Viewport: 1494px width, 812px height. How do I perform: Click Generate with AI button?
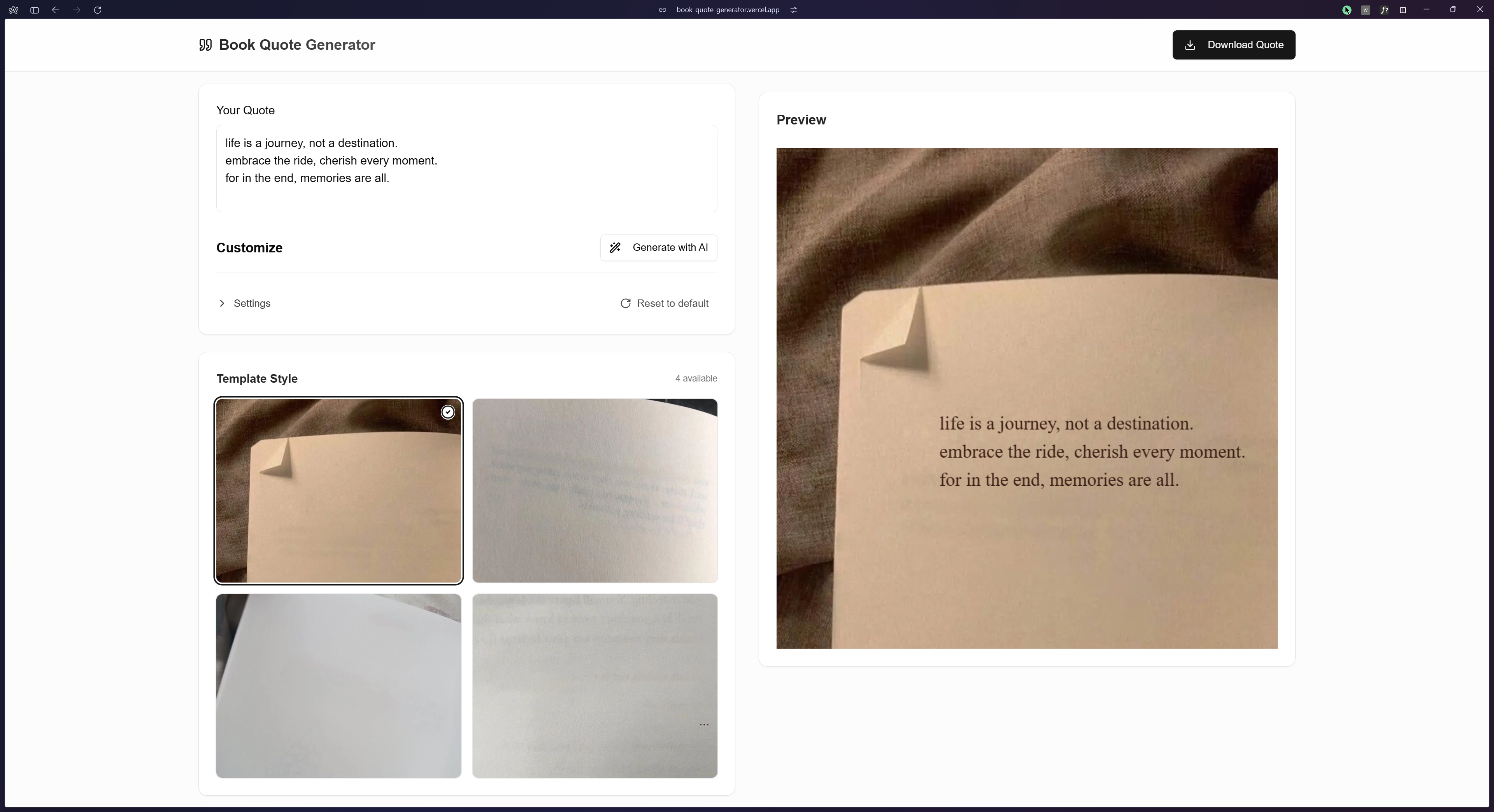658,247
